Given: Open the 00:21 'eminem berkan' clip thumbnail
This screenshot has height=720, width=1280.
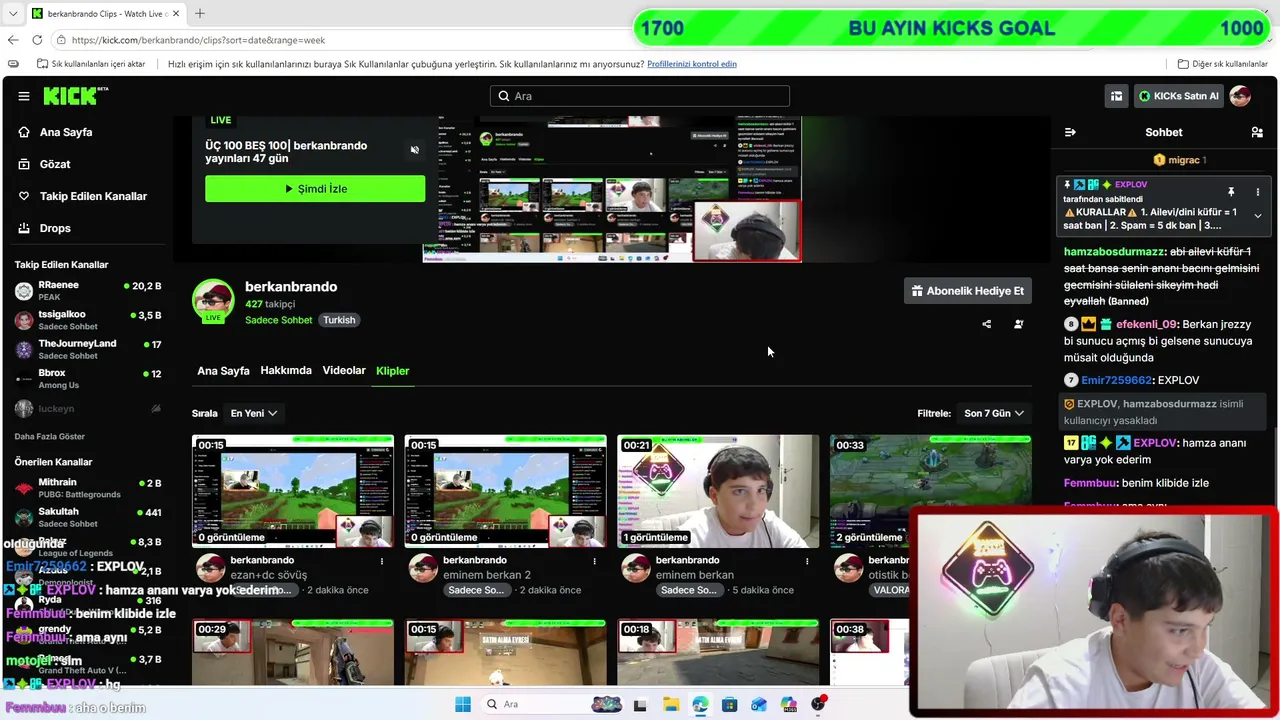Looking at the screenshot, I should point(718,491).
